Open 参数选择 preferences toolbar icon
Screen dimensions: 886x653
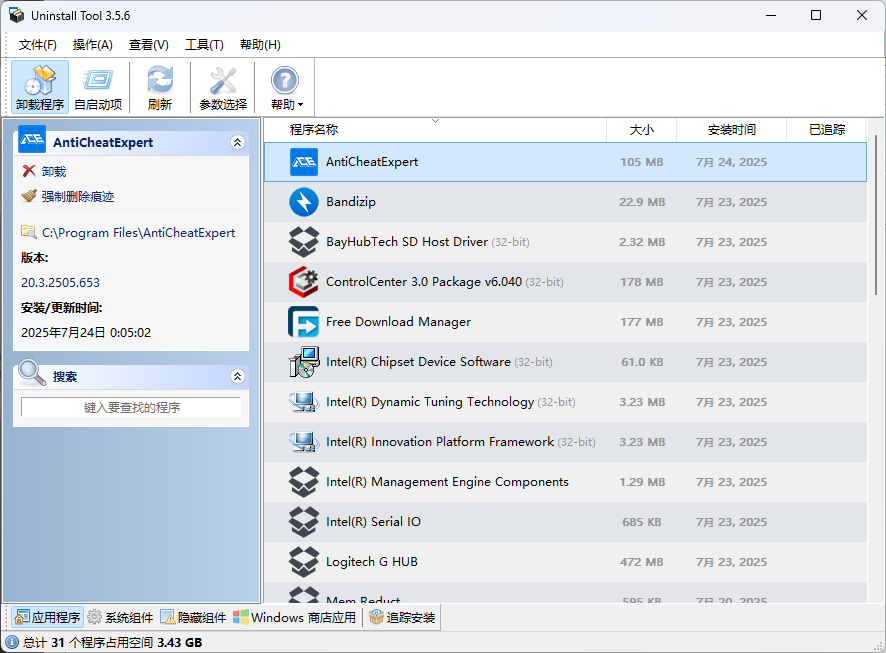pyautogui.click(x=223, y=87)
